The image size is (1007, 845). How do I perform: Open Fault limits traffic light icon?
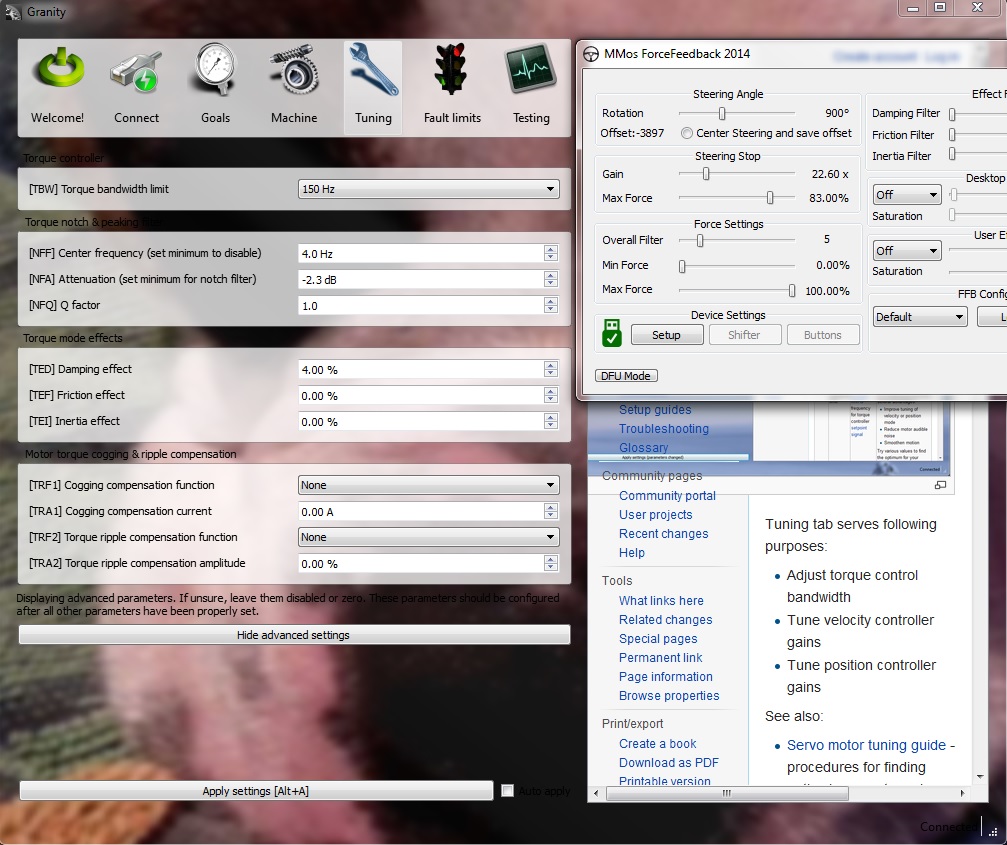(x=452, y=87)
